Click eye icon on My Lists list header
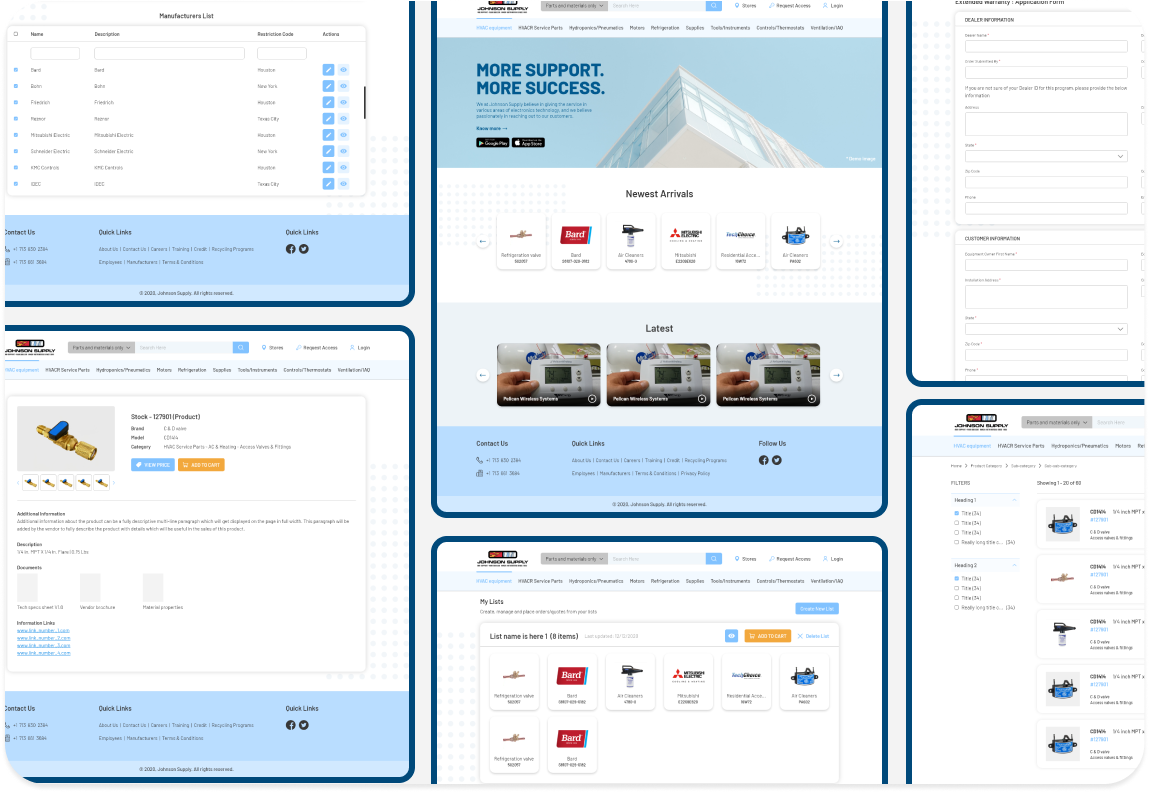Viewport: 1150px width, 793px height. (x=731, y=636)
